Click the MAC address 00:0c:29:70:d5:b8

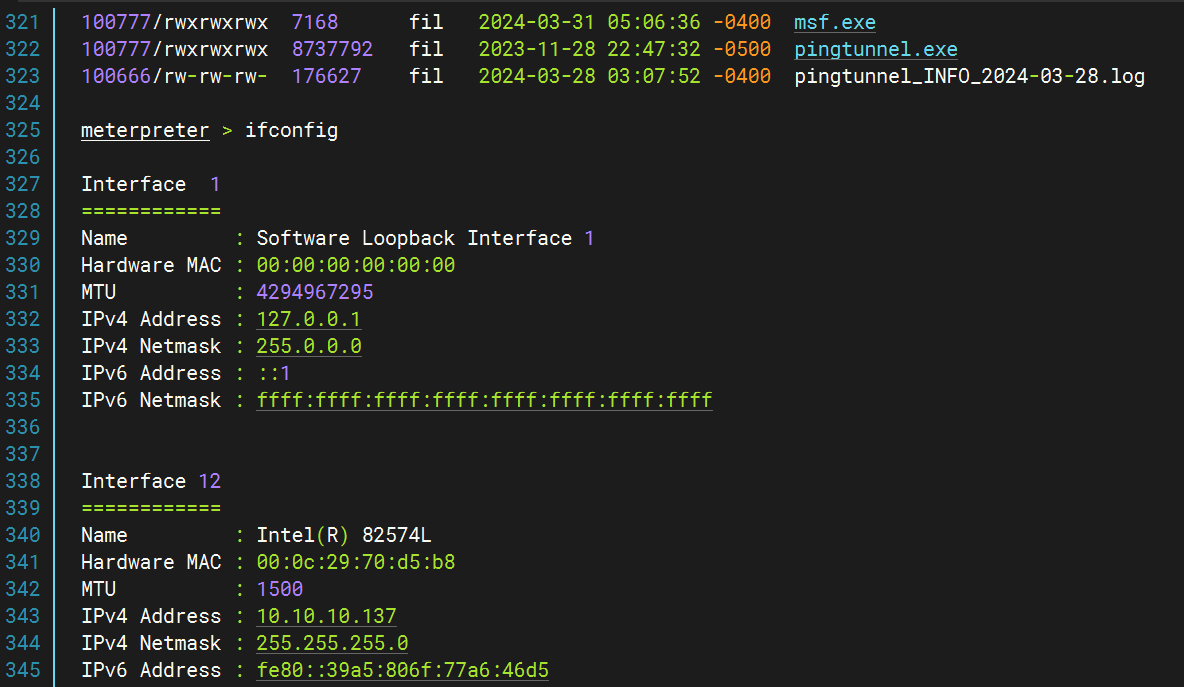coord(356,562)
